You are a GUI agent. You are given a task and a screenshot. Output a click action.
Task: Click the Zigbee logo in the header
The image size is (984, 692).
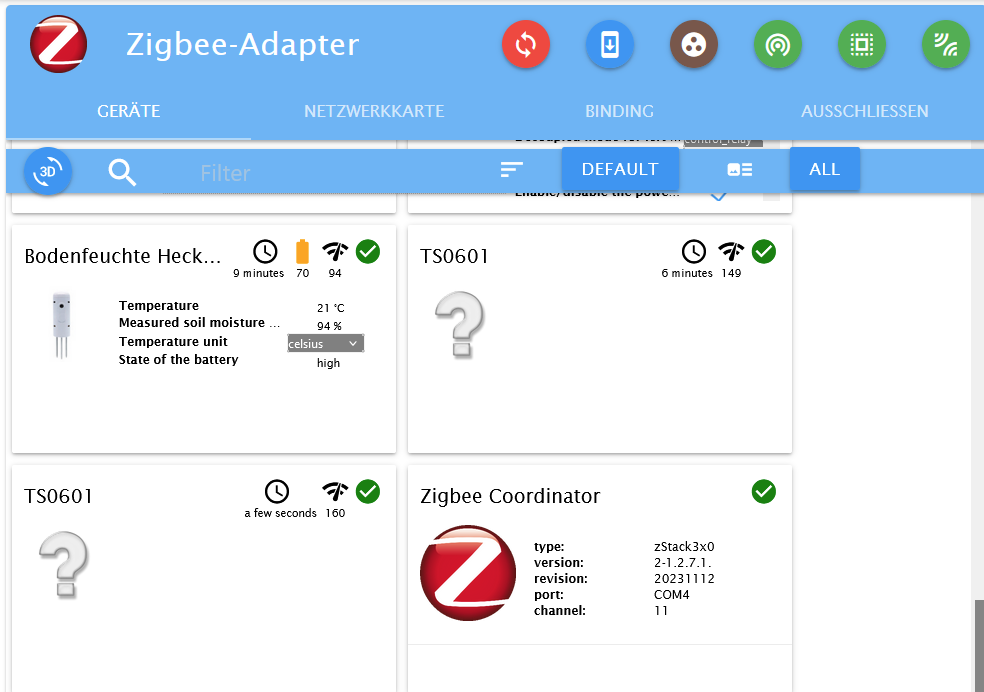[58, 44]
